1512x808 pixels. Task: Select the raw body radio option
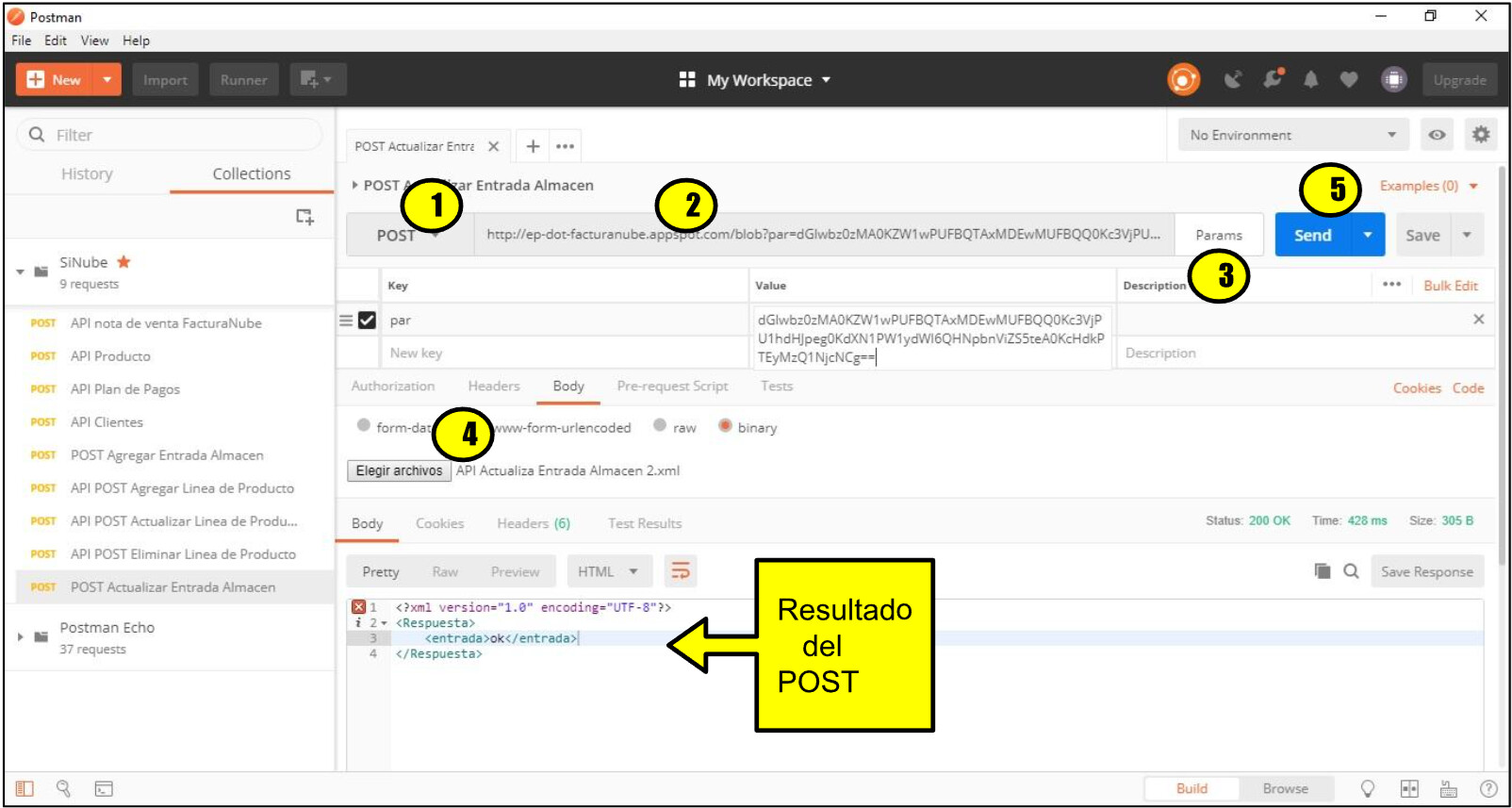[660, 425]
